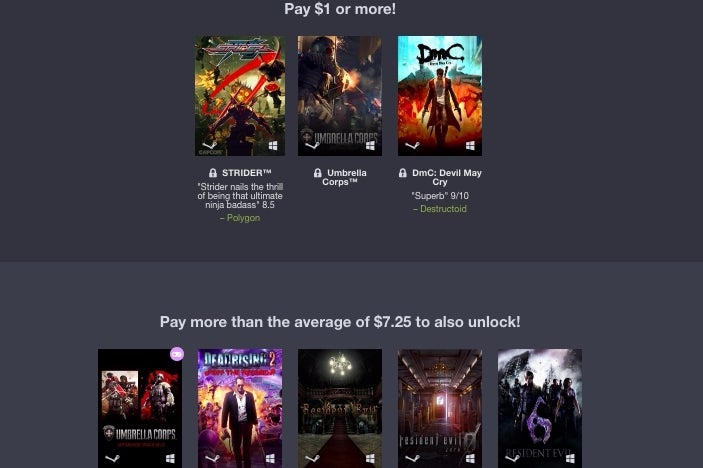703x468 pixels.
Task: Open the Polygon review link
Action: (240, 218)
